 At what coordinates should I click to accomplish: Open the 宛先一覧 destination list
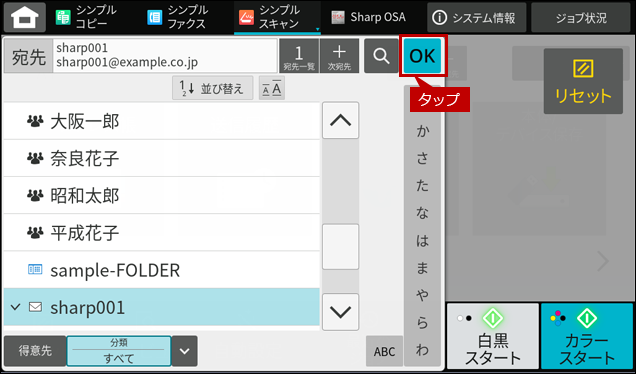click(x=299, y=56)
